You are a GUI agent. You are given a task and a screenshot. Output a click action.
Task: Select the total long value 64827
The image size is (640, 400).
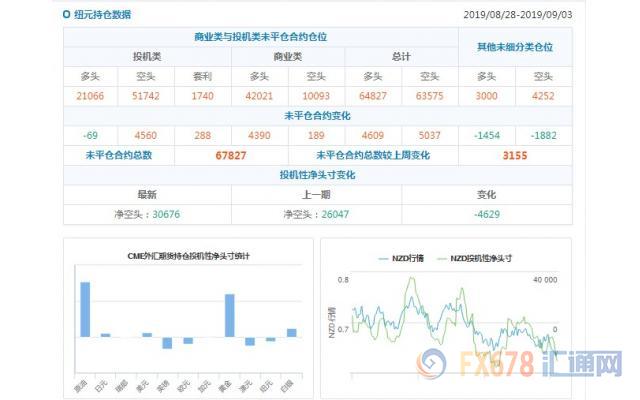[373, 96]
